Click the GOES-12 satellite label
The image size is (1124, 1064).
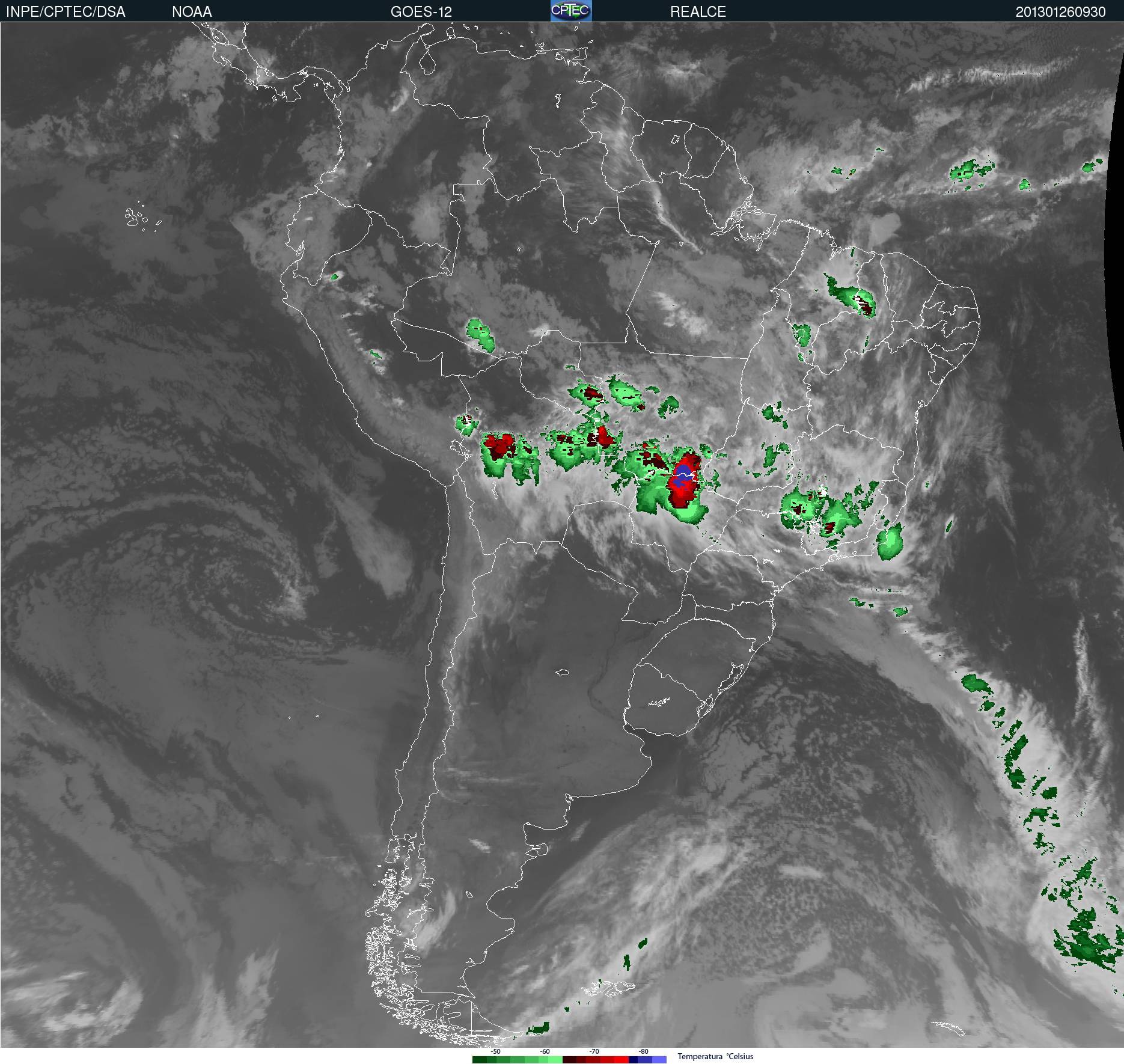pos(421,11)
